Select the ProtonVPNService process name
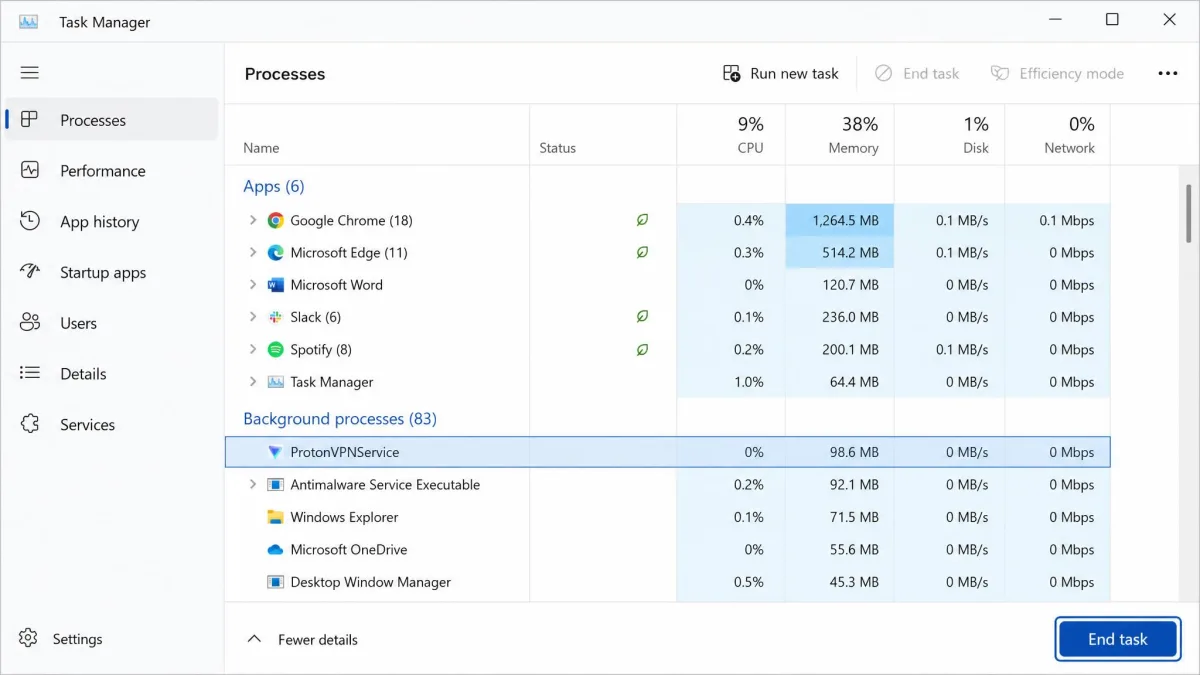This screenshot has height=675, width=1200. 345,452
